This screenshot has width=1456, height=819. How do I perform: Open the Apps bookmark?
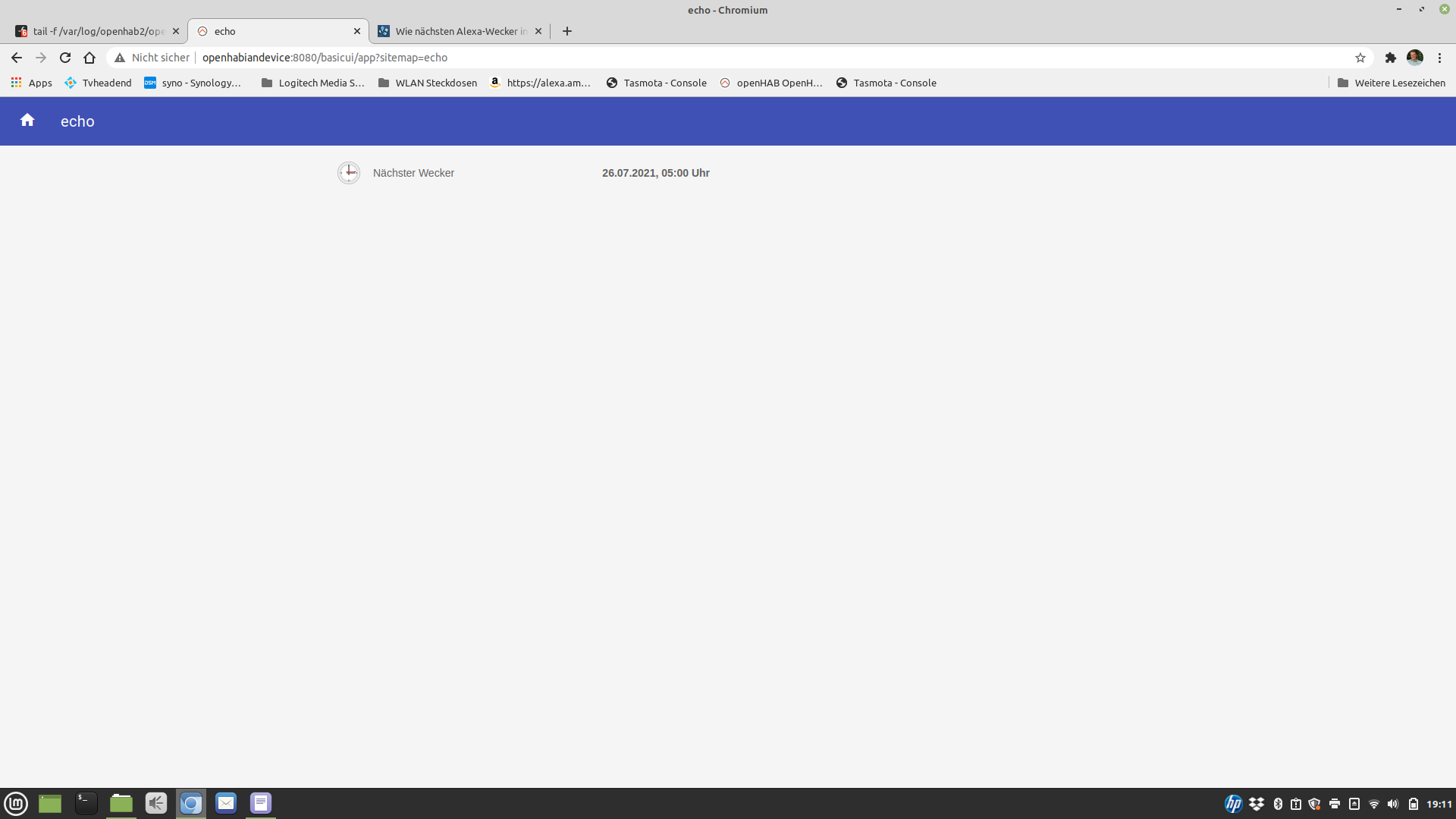coord(32,83)
